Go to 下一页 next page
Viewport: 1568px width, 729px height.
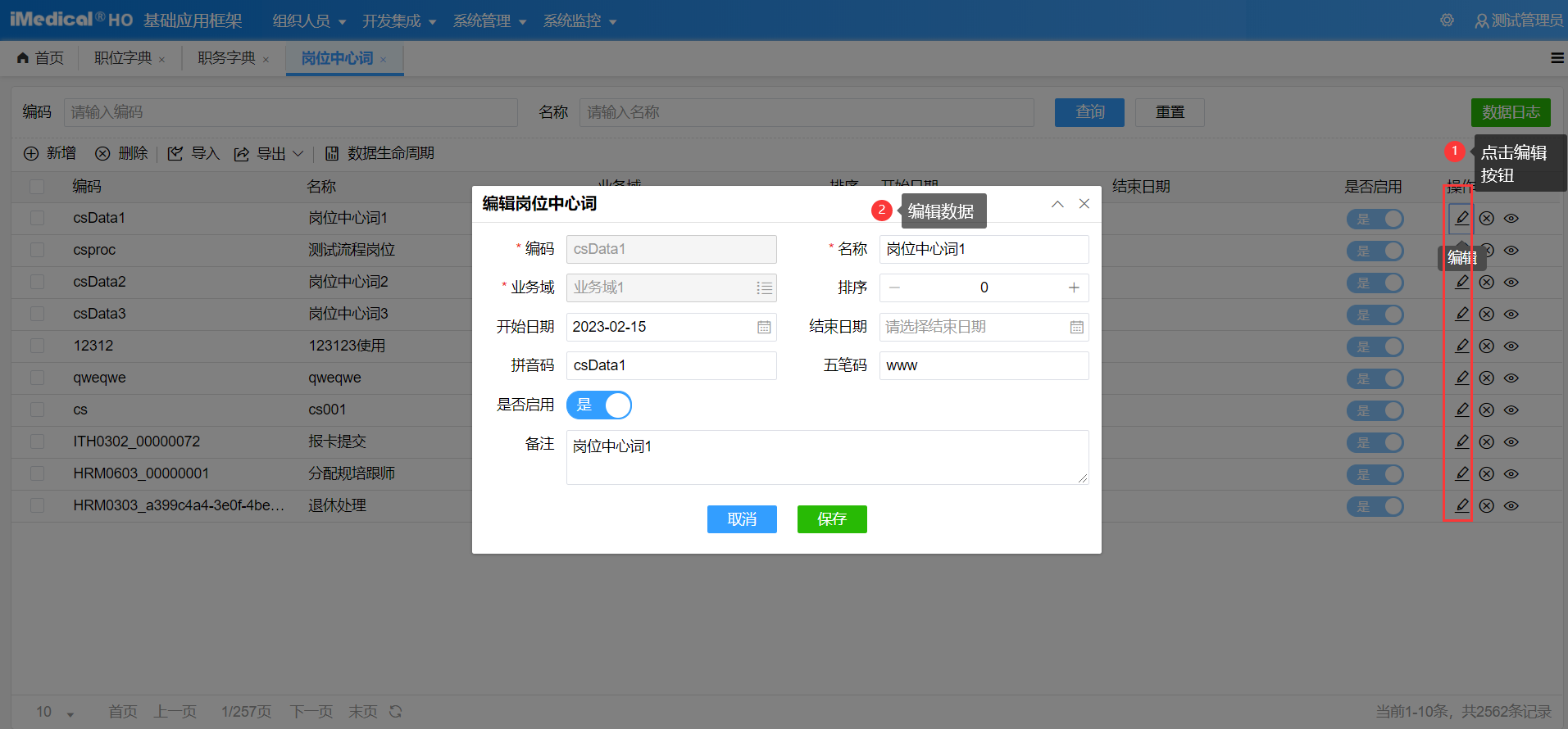point(311,712)
